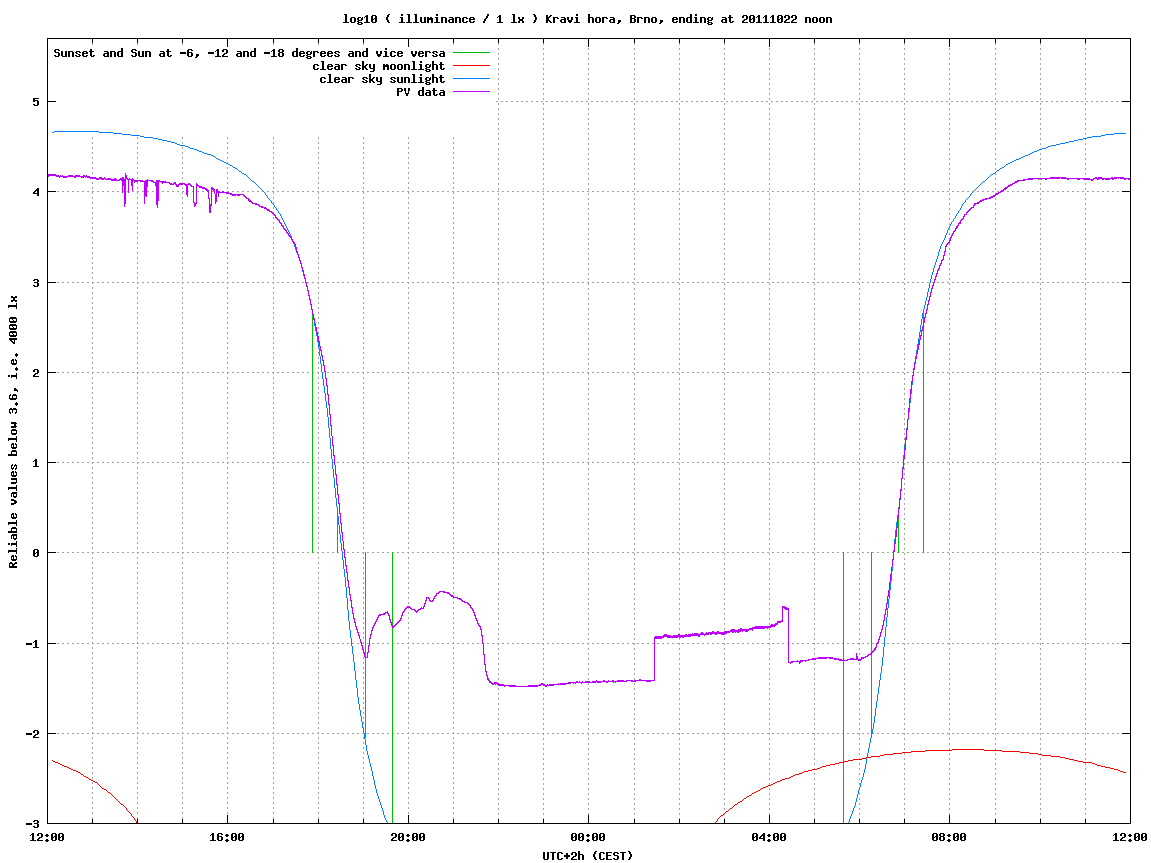Click the 04:00 x-axis label
Image resolution: width=1151 pixels, height=863 pixels.
[x=769, y=837]
